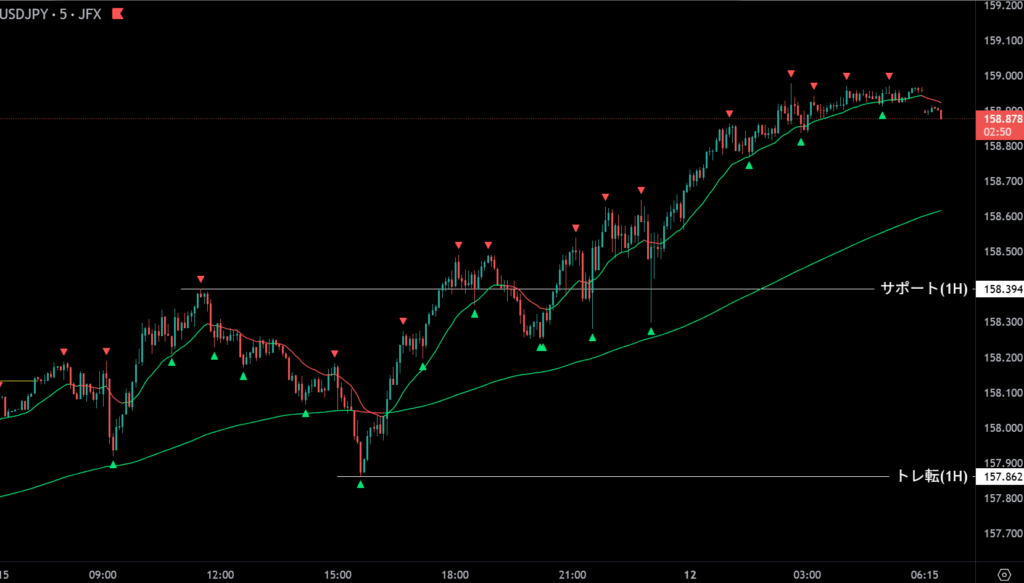1024x583 pixels.
Task: Click the 21:00 time axis label
Action: pyautogui.click(x=572, y=574)
